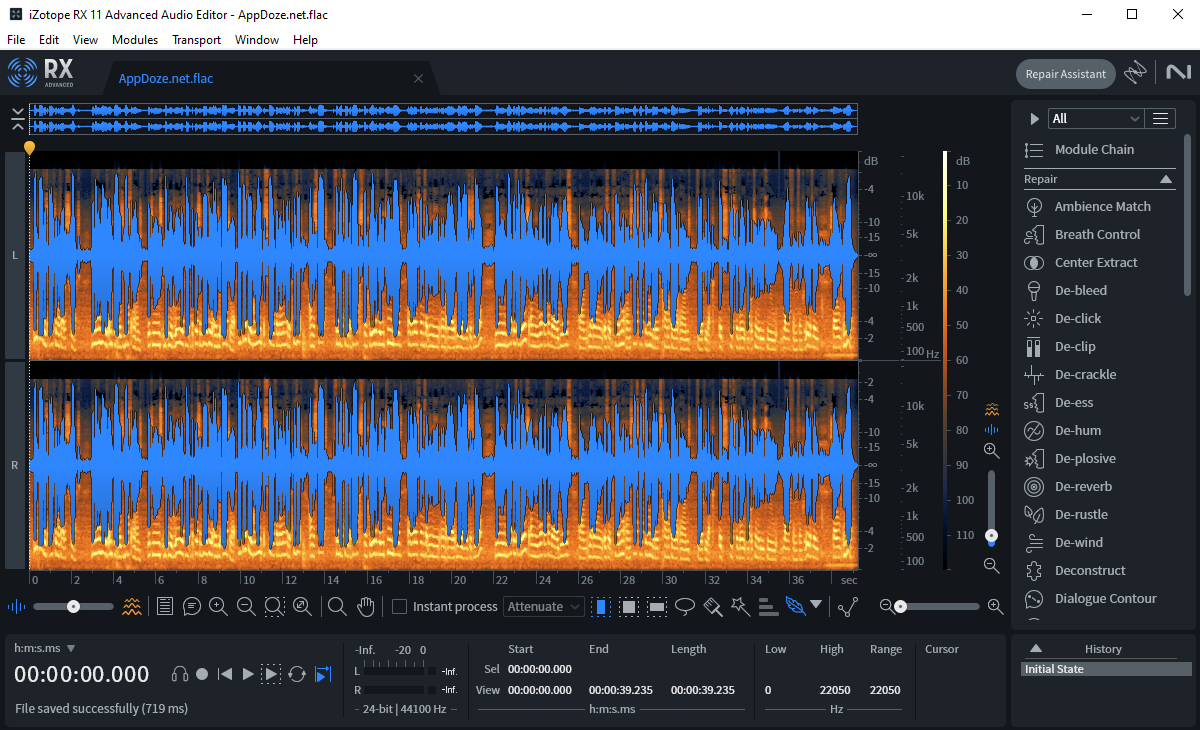Click the comment markers icon
Viewport: 1200px width, 730px height.
[192, 606]
